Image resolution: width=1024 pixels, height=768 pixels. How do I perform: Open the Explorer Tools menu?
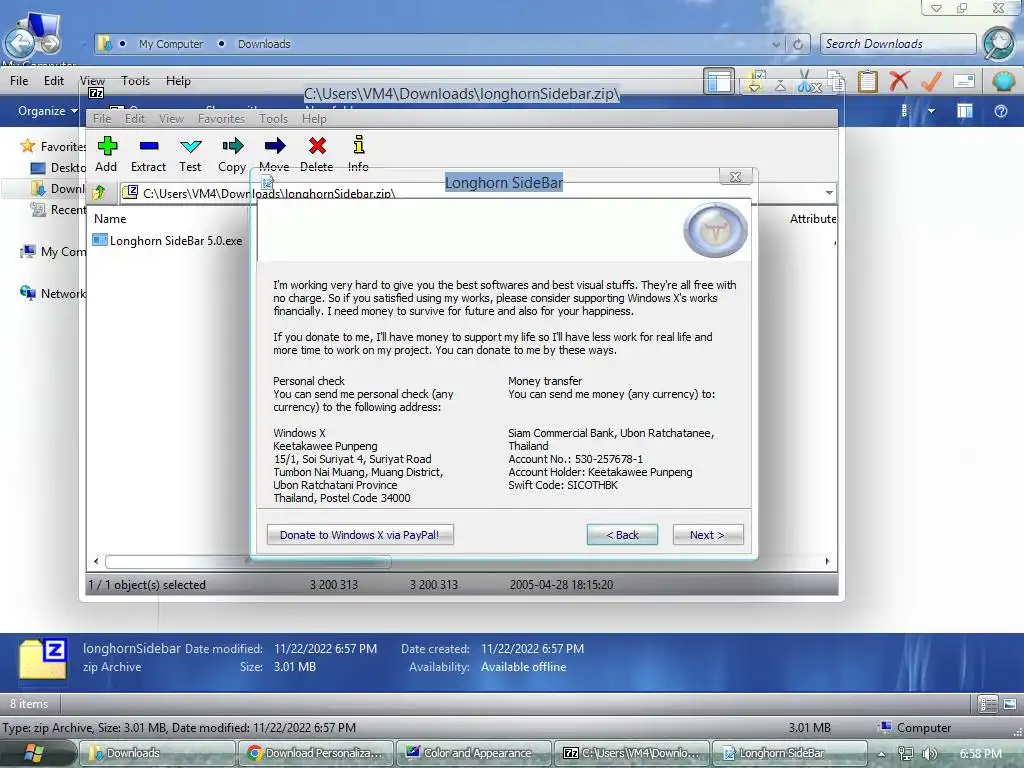pos(135,80)
